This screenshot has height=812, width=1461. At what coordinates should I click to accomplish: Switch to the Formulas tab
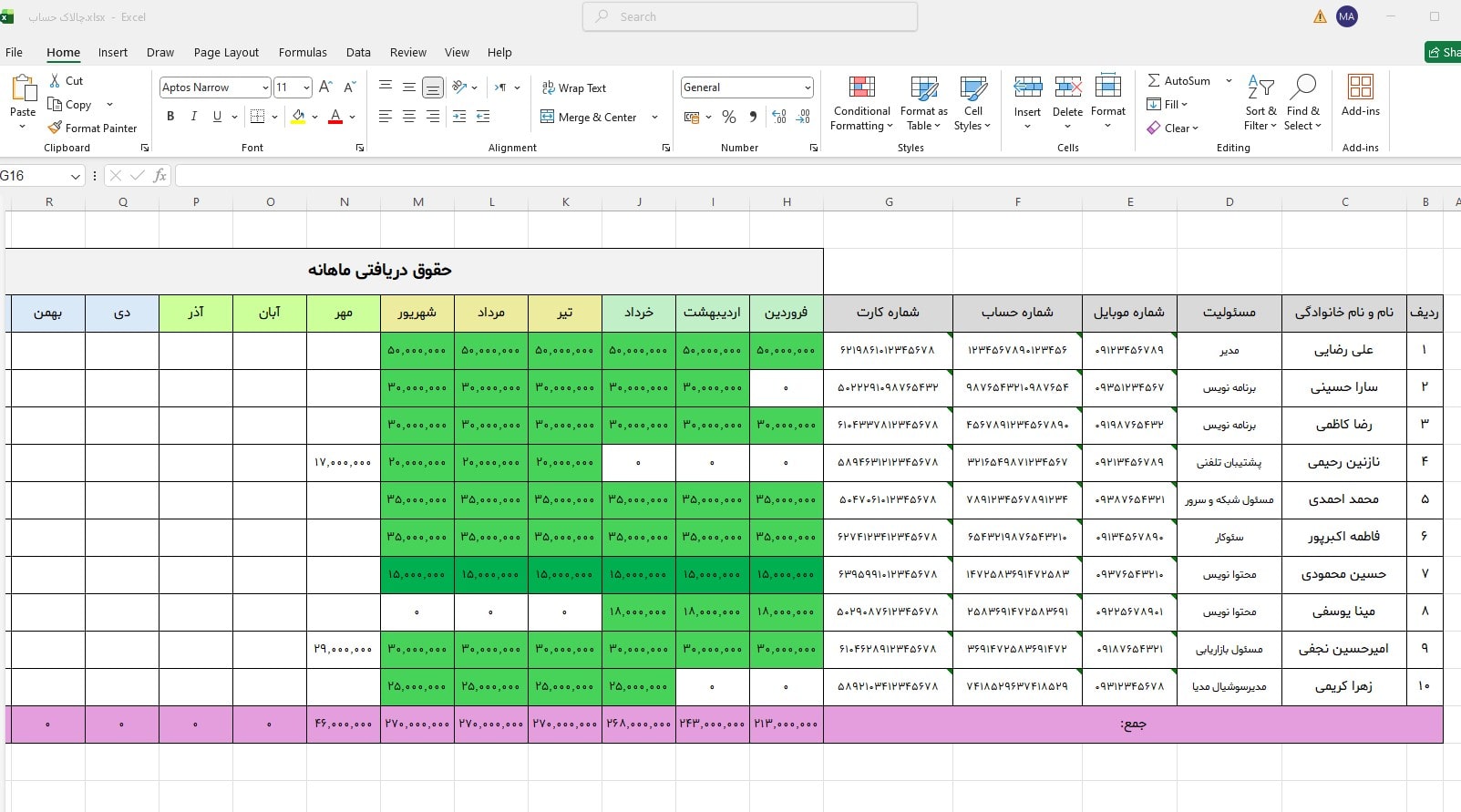(303, 53)
